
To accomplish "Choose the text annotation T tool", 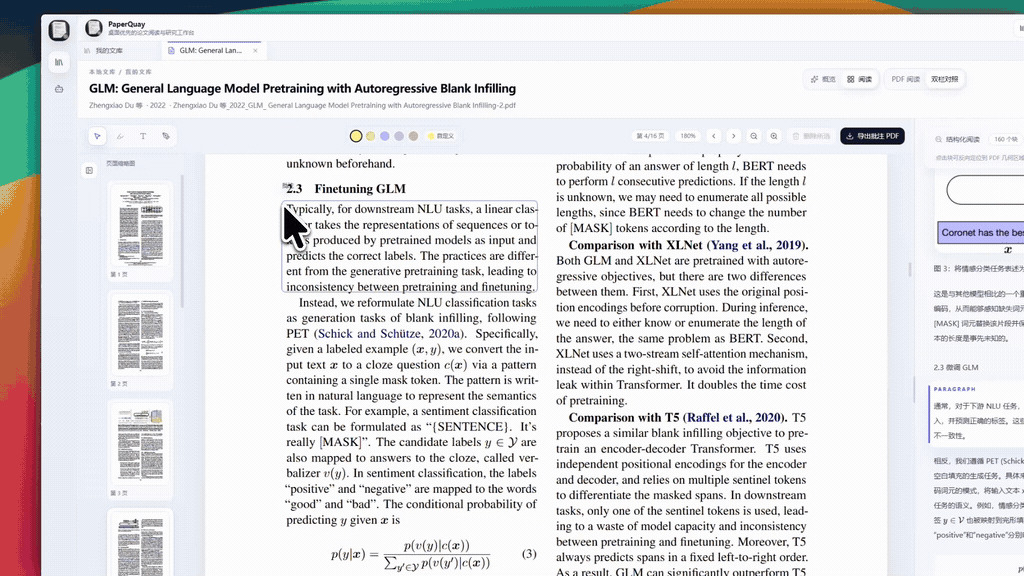I will click(x=143, y=136).
